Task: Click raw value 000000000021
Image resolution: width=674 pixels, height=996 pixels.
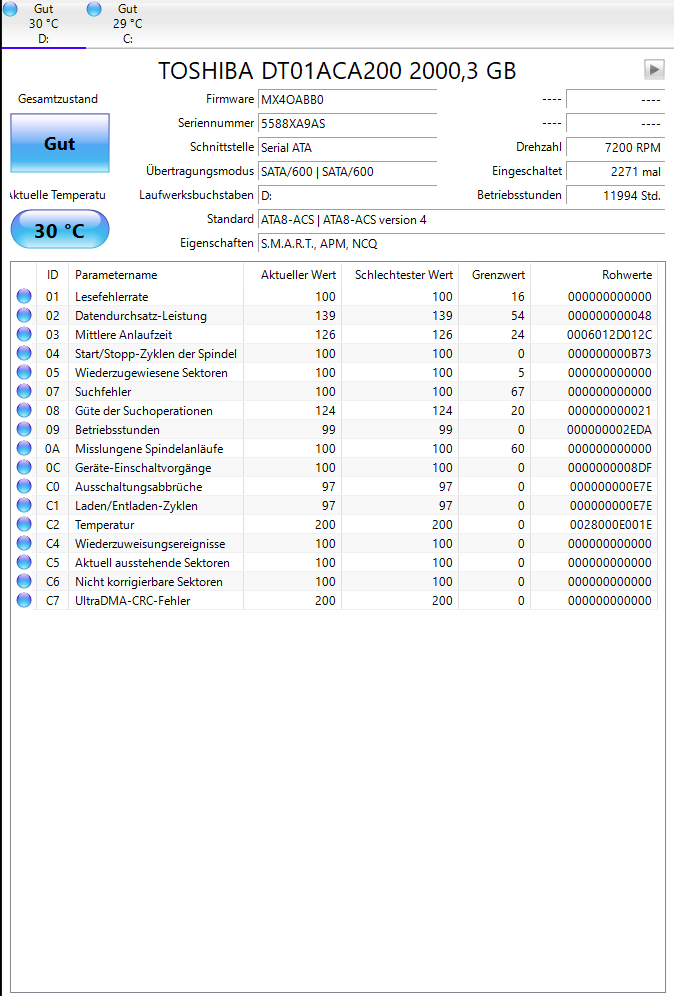Action: tap(609, 411)
